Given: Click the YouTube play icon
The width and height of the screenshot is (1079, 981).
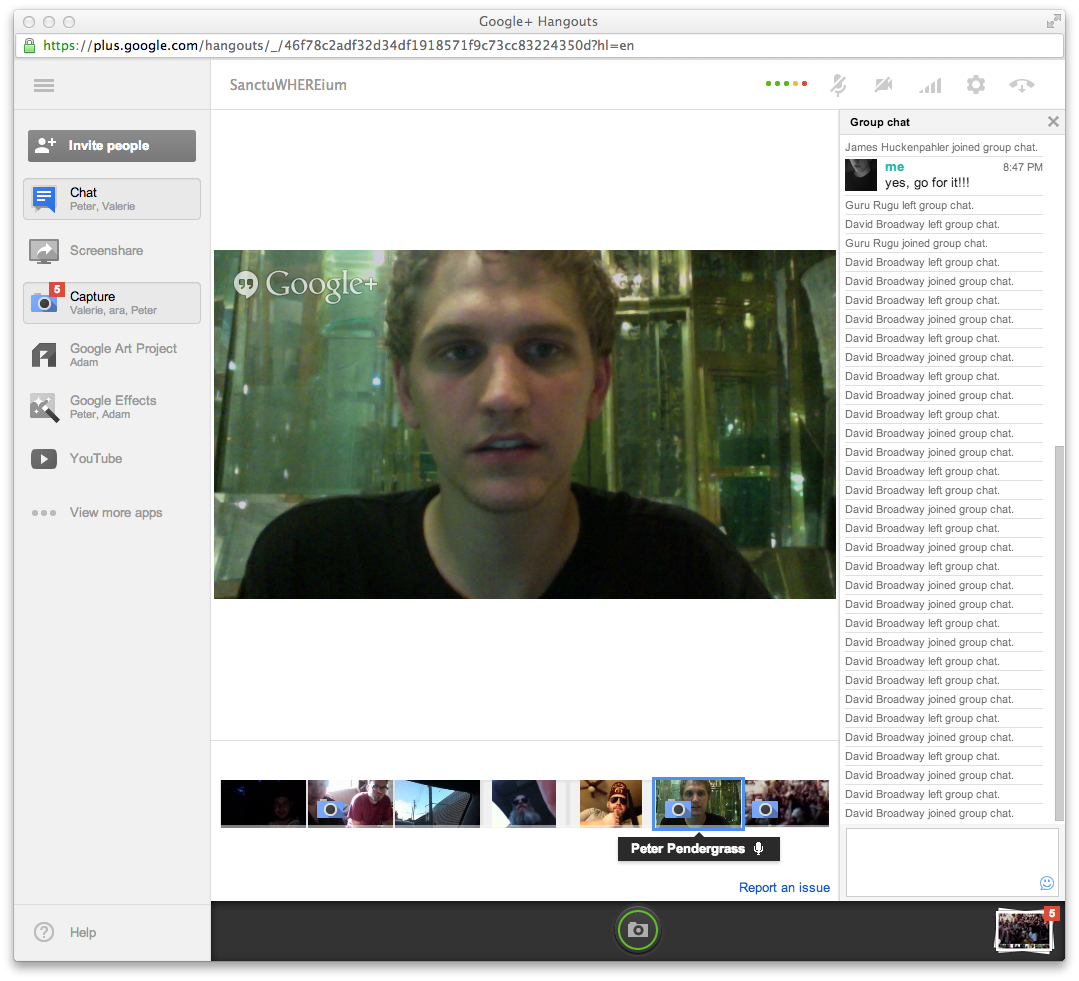Looking at the screenshot, I should [x=44, y=459].
